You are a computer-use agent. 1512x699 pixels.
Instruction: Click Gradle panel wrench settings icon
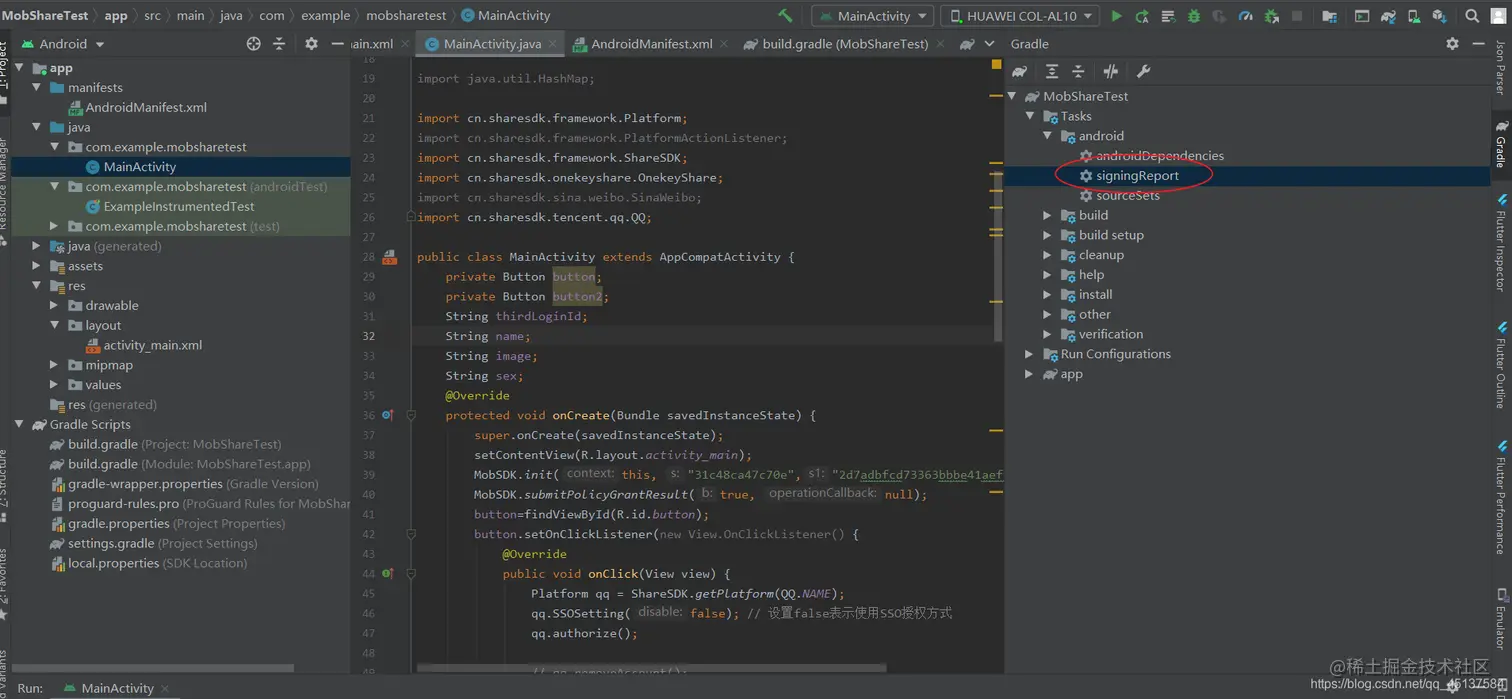1143,71
